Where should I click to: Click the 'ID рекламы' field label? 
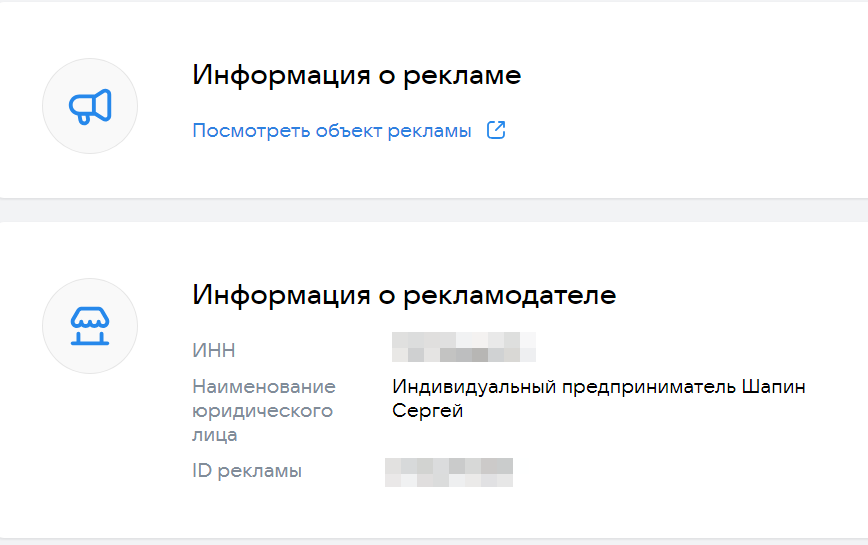coord(246,471)
